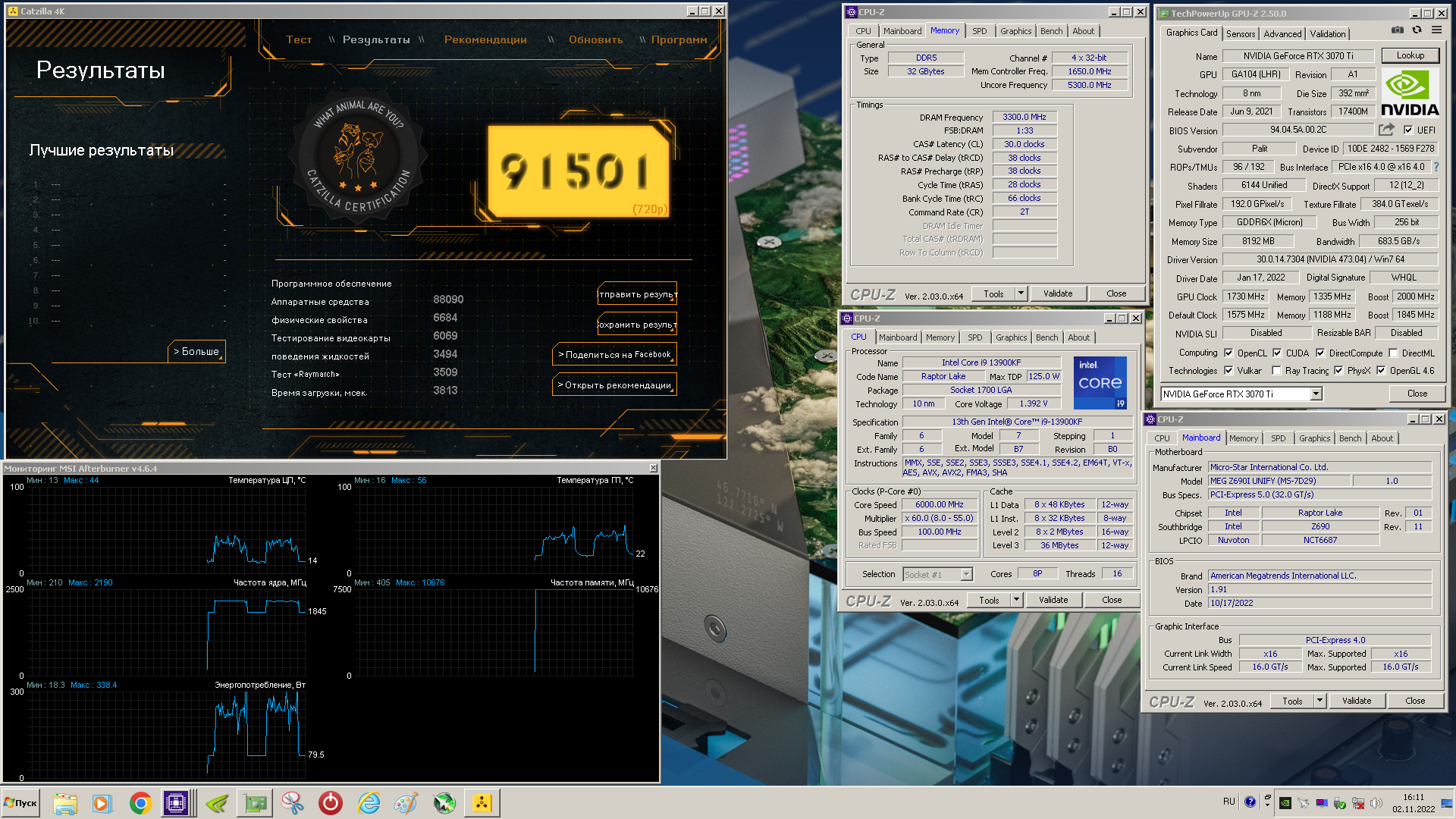Click Открыть рекомендации in Catzilla
The image size is (1456, 819).
coord(614,385)
